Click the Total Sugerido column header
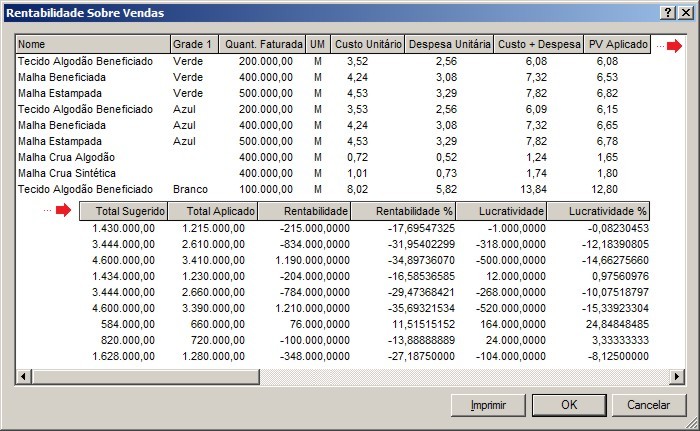Image resolution: width=700 pixels, height=431 pixels. coord(123,211)
